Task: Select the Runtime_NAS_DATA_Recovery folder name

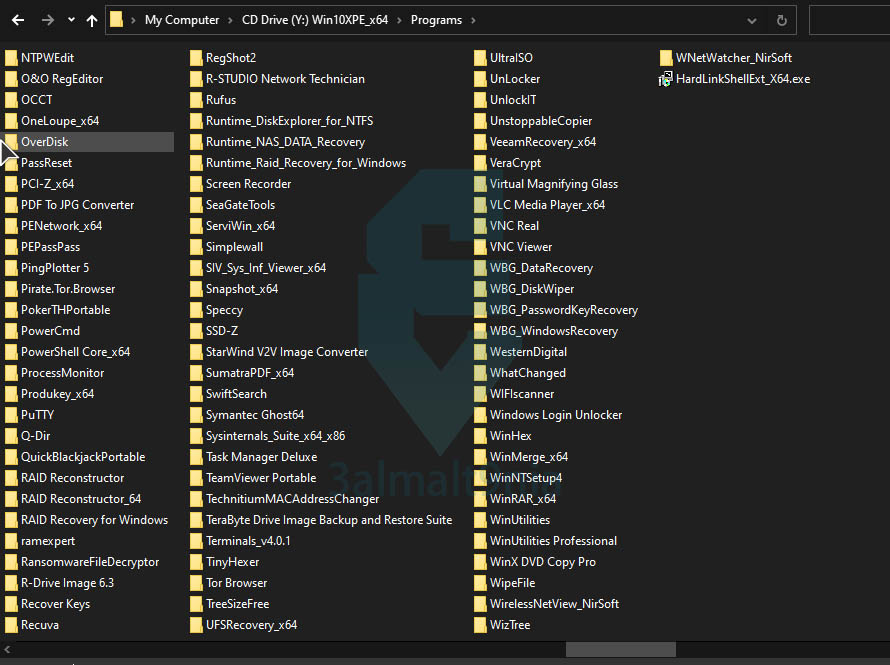Action: (x=286, y=142)
